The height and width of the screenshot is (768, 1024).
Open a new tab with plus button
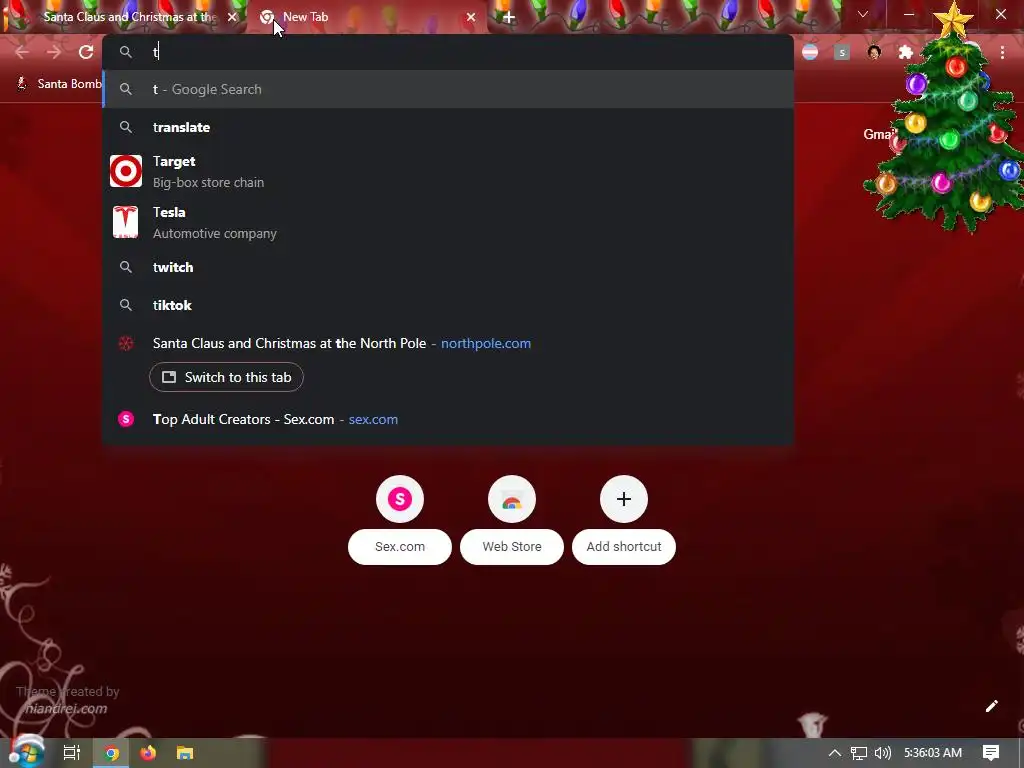point(509,17)
